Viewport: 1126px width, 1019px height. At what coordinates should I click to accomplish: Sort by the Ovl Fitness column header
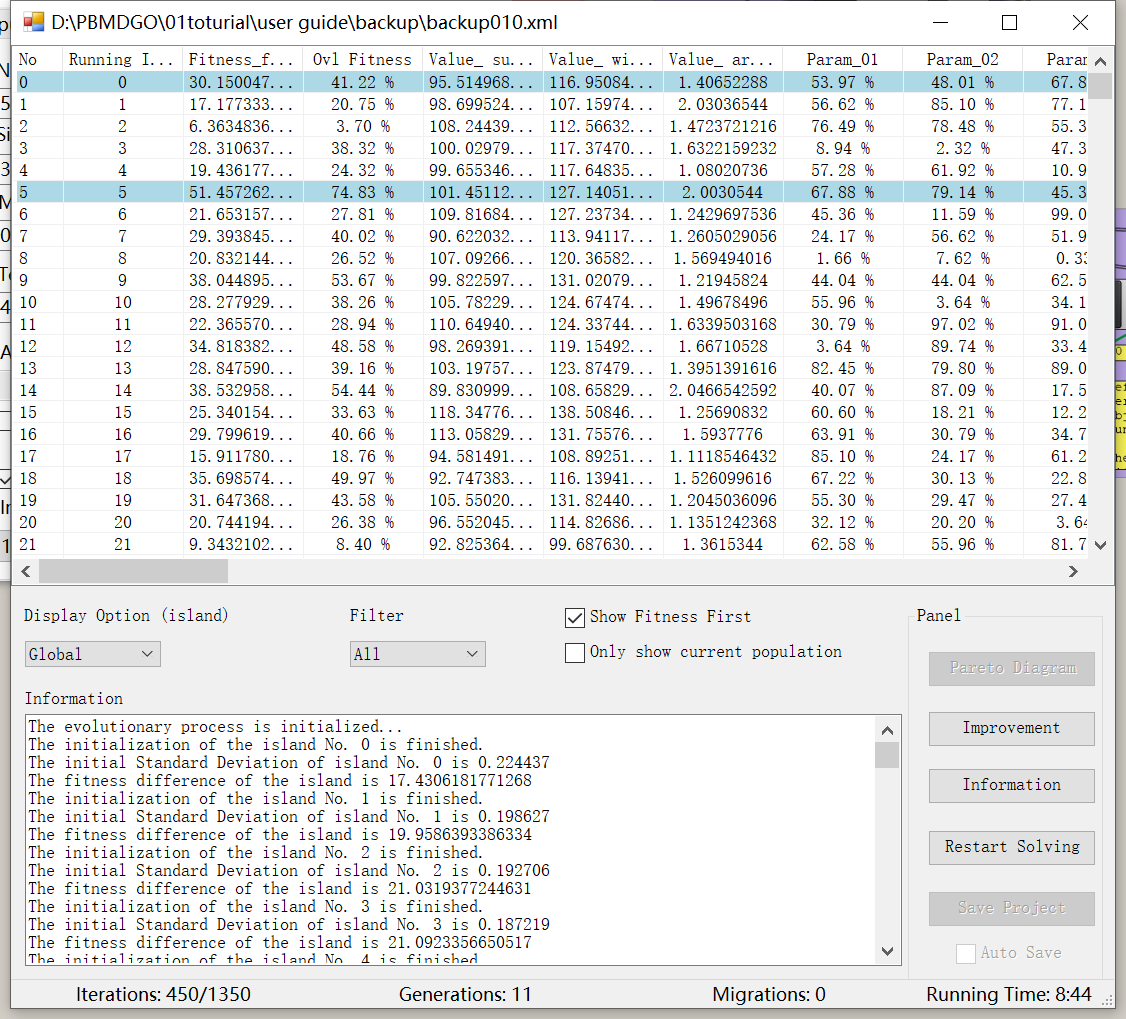click(363, 60)
